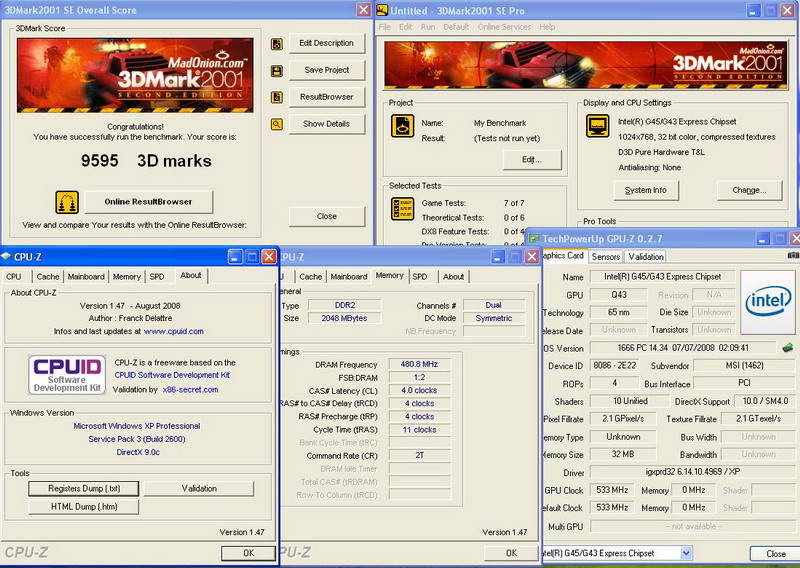Image resolution: width=800 pixels, height=568 pixels.
Task: Click the GPU-Z title bar icon
Action: coord(534,238)
